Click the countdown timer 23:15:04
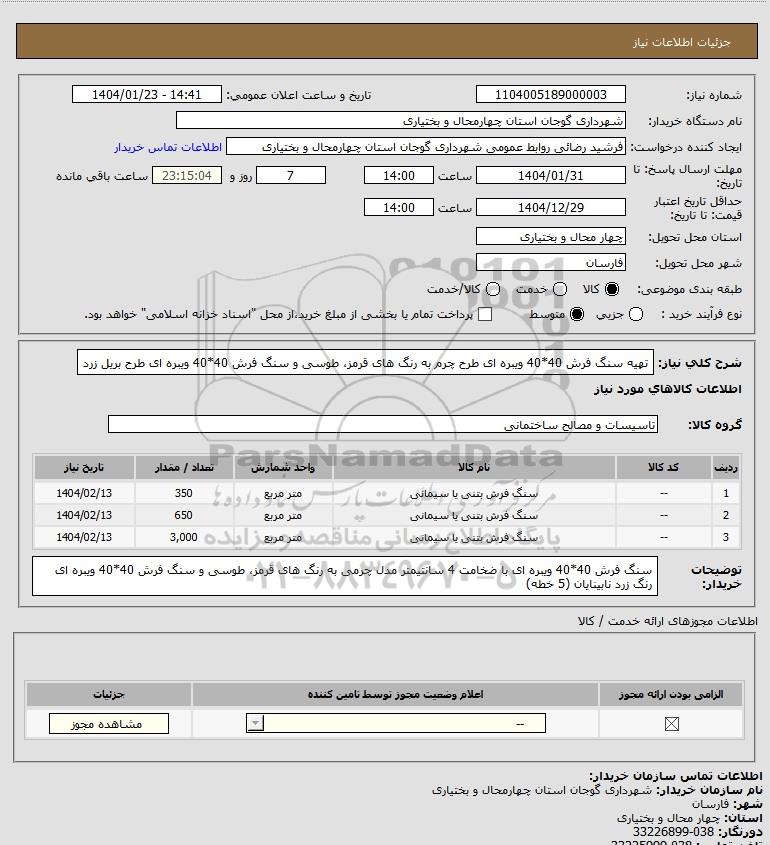 click(x=187, y=175)
